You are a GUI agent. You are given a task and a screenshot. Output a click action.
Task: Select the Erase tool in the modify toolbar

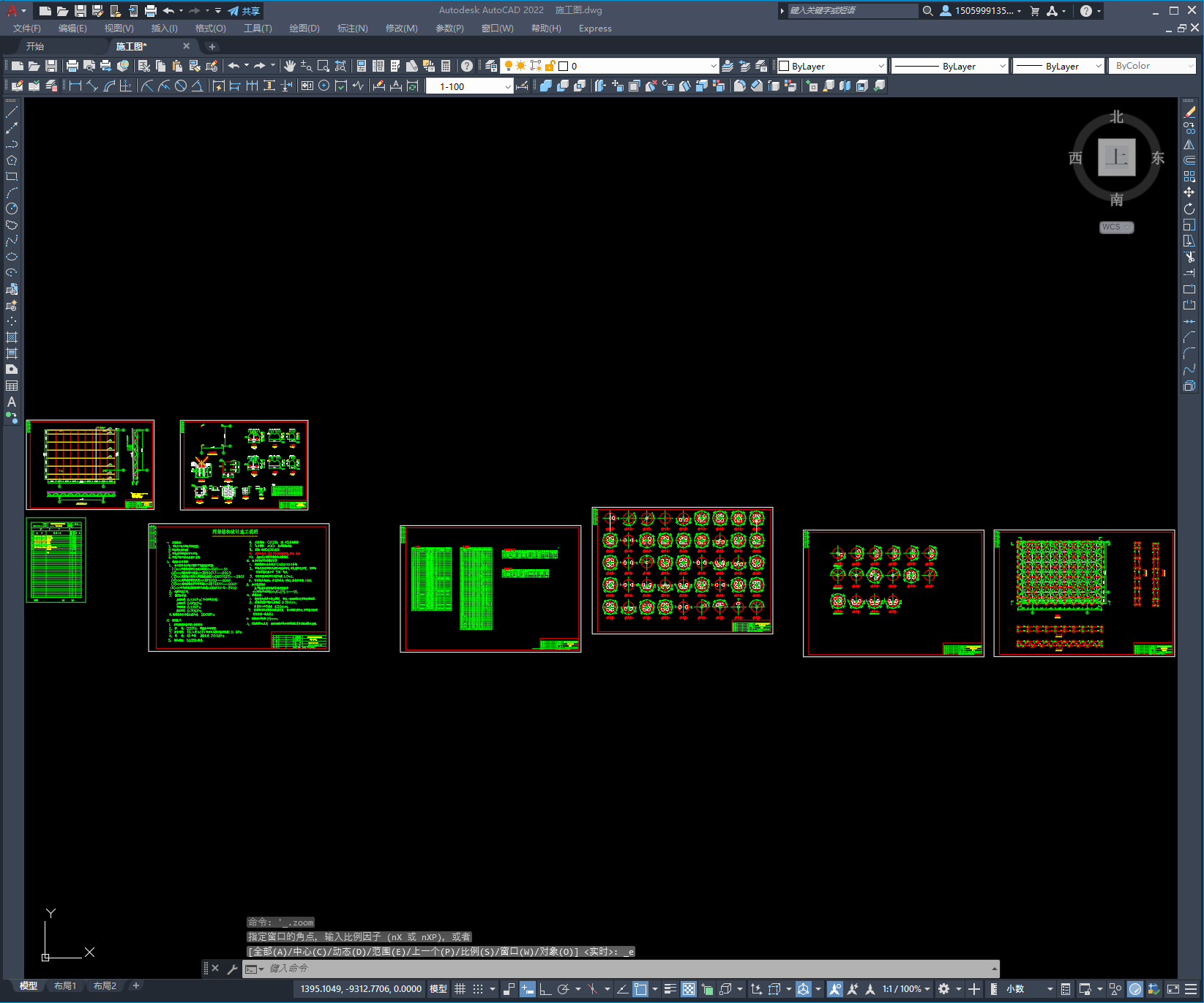1189,112
